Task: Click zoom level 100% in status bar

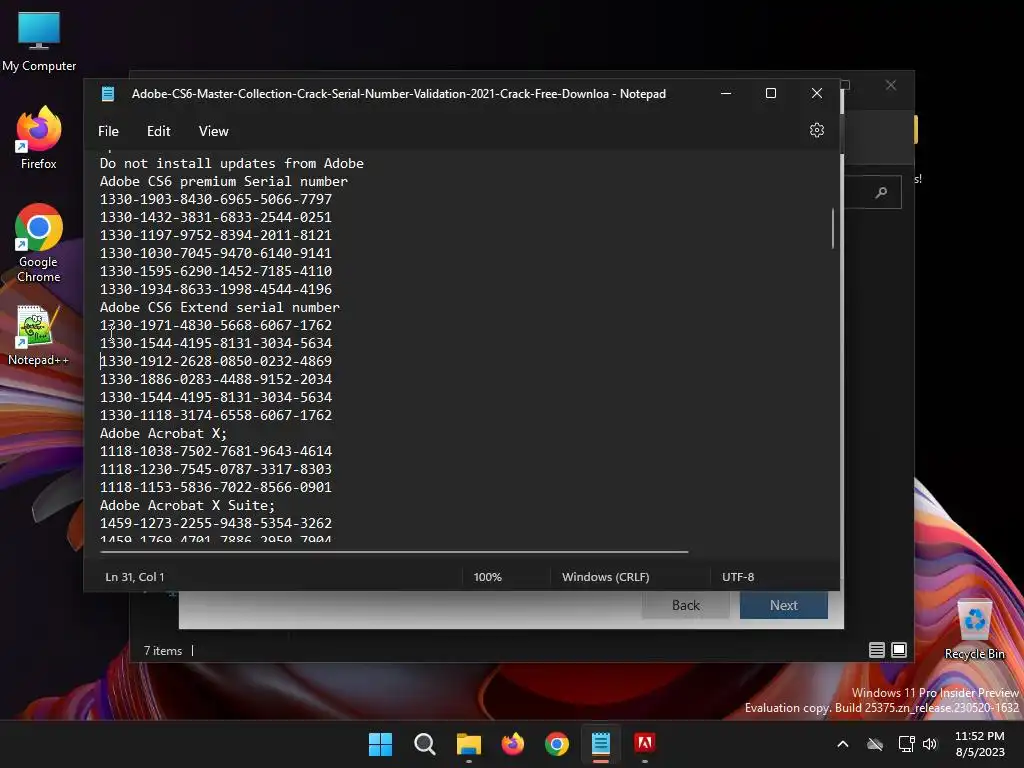Action: point(487,577)
